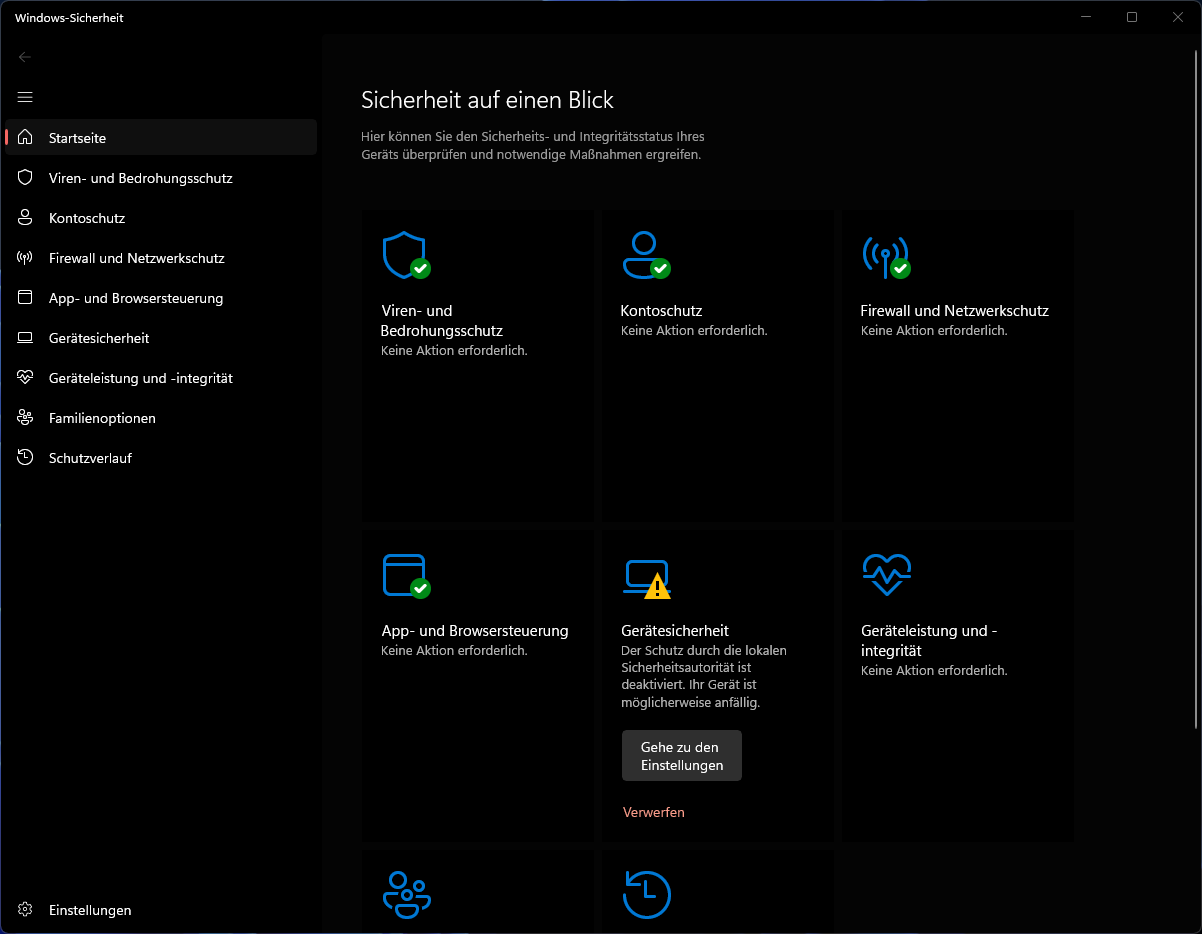
Task: Open the Geräteleistung und -integrität card title
Action: pos(929,640)
